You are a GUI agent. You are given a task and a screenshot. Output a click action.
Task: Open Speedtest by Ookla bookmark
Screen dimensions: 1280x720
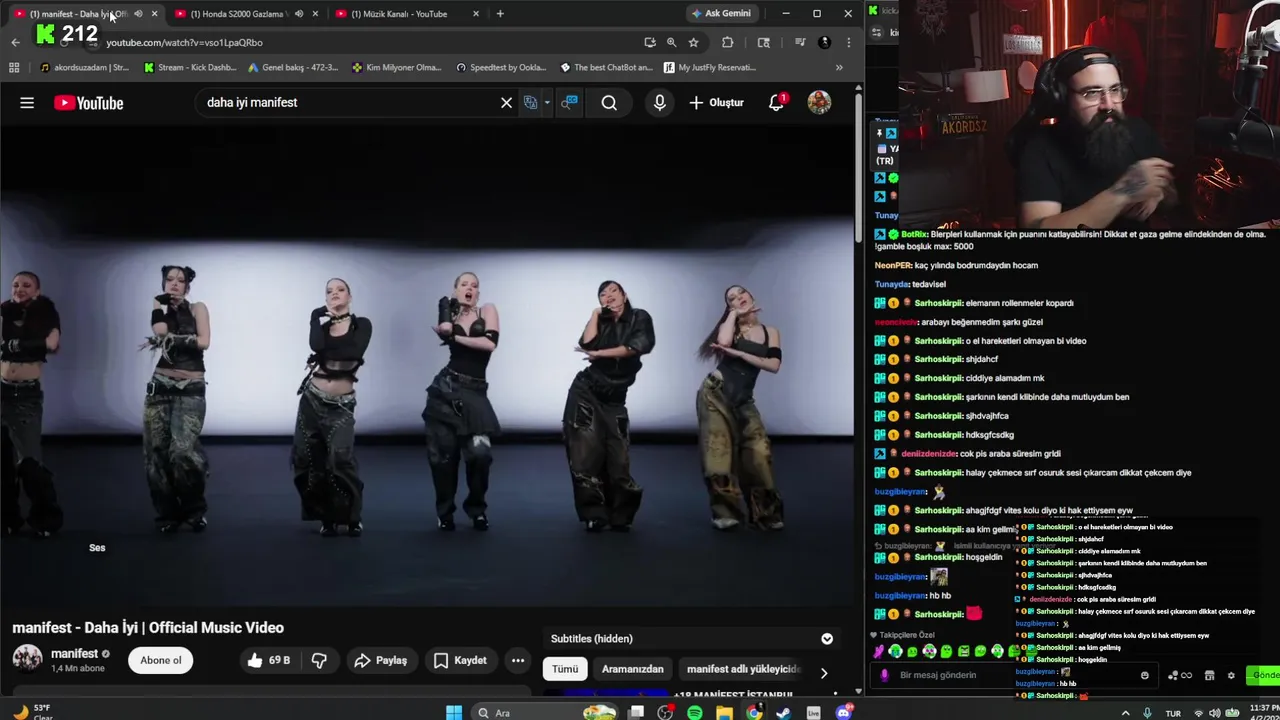[x=501, y=68]
